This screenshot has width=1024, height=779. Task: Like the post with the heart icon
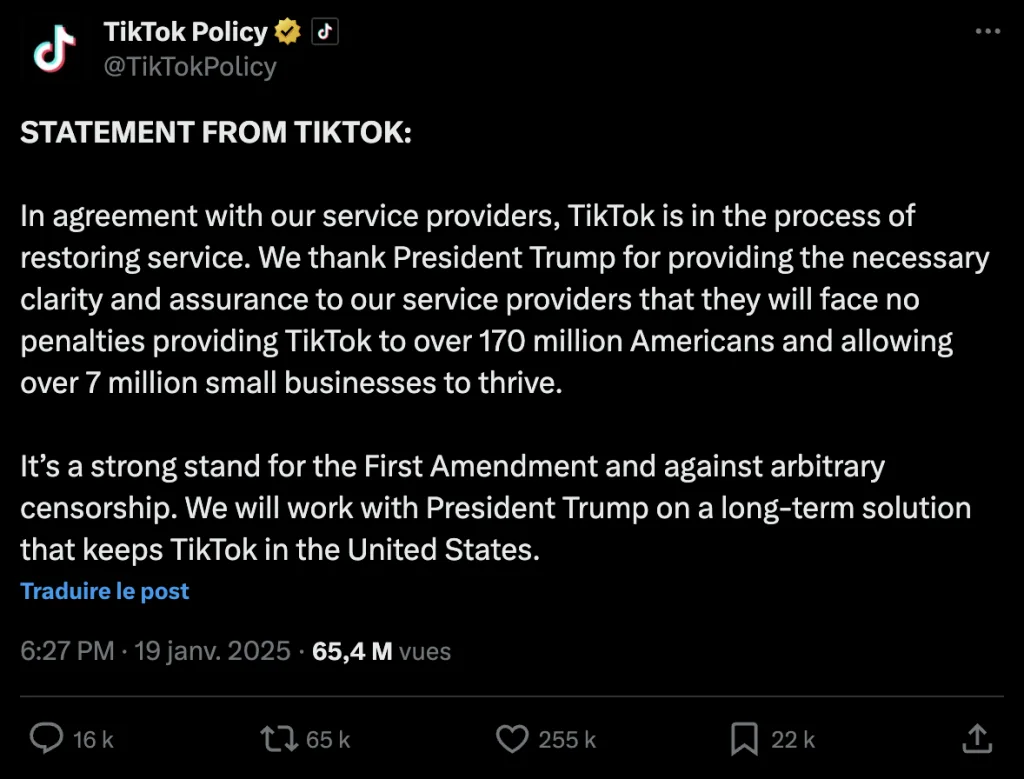click(512, 739)
